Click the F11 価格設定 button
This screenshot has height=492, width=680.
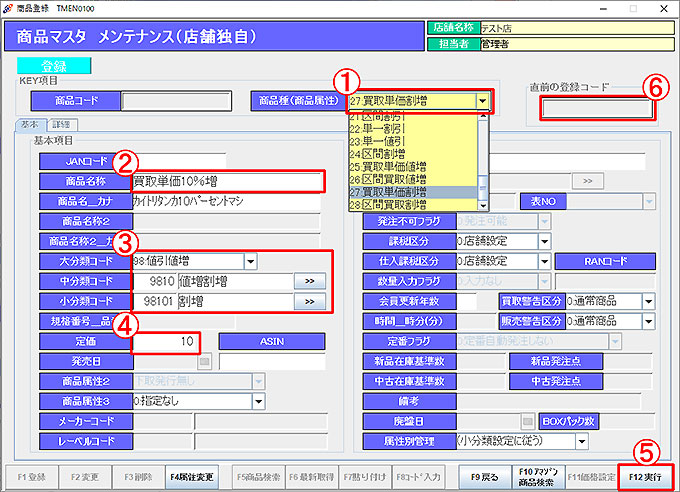592,477
